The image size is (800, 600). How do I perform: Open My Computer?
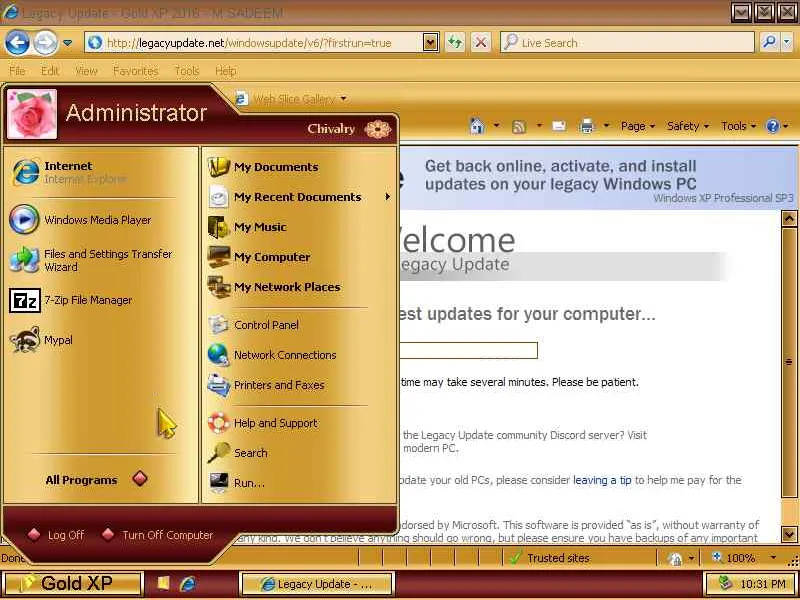(300, 257)
